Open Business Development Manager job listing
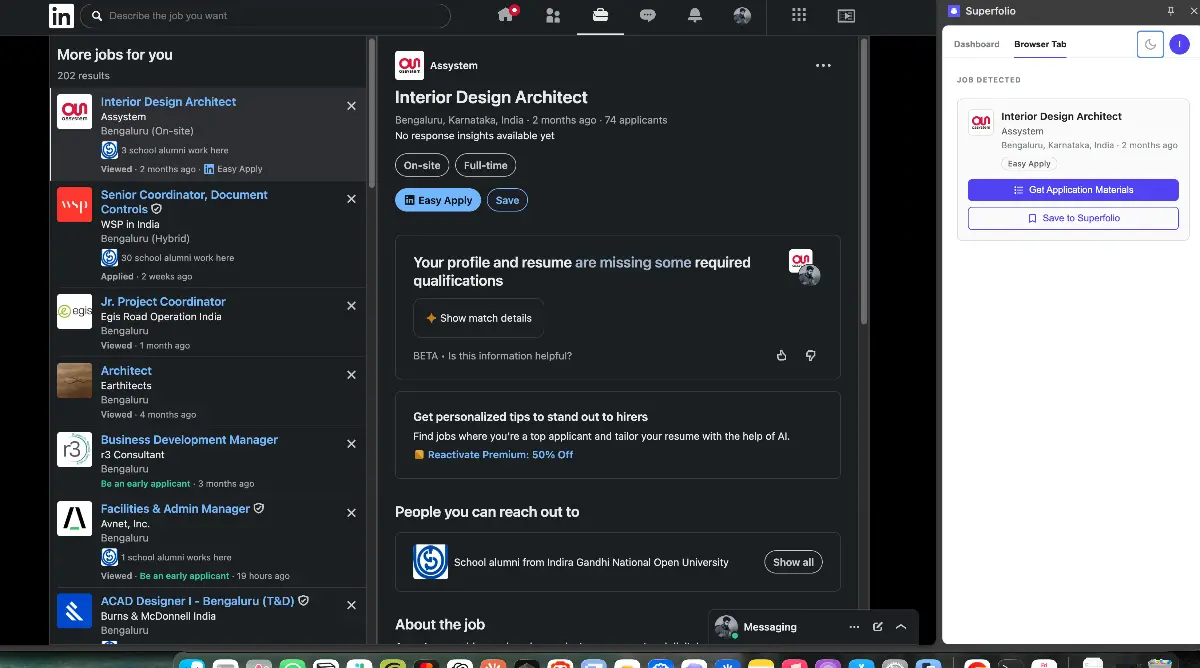Image resolution: width=1200 pixels, height=668 pixels. (x=189, y=440)
